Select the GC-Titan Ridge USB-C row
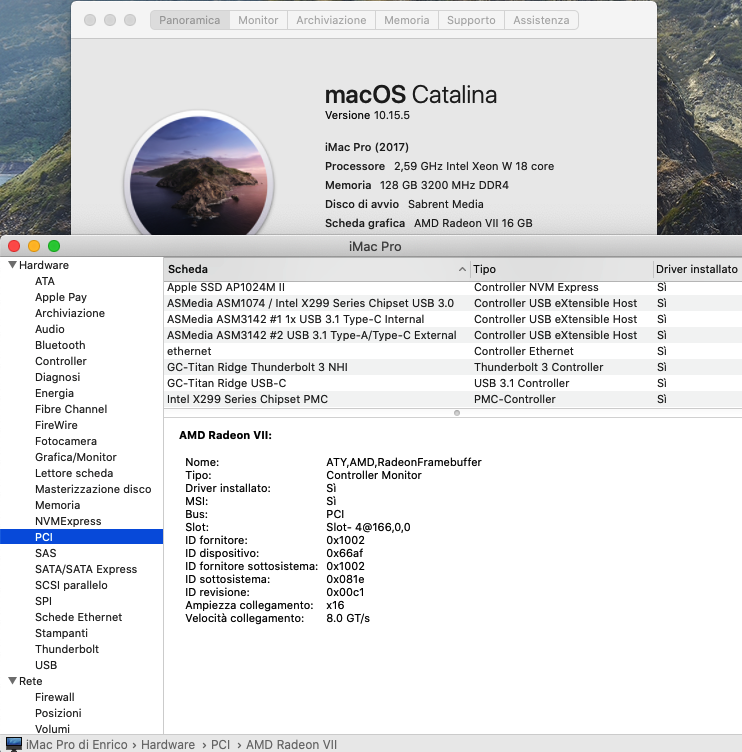 tap(453, 383)
